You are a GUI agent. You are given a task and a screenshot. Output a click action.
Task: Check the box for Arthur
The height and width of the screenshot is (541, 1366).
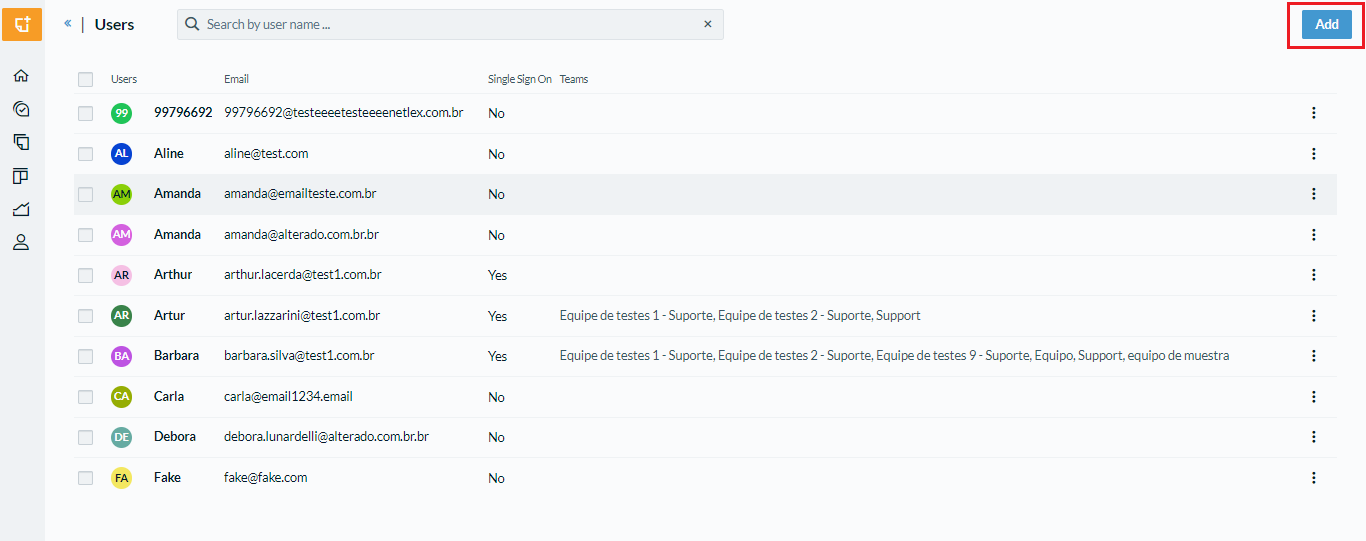click(85, 275)
